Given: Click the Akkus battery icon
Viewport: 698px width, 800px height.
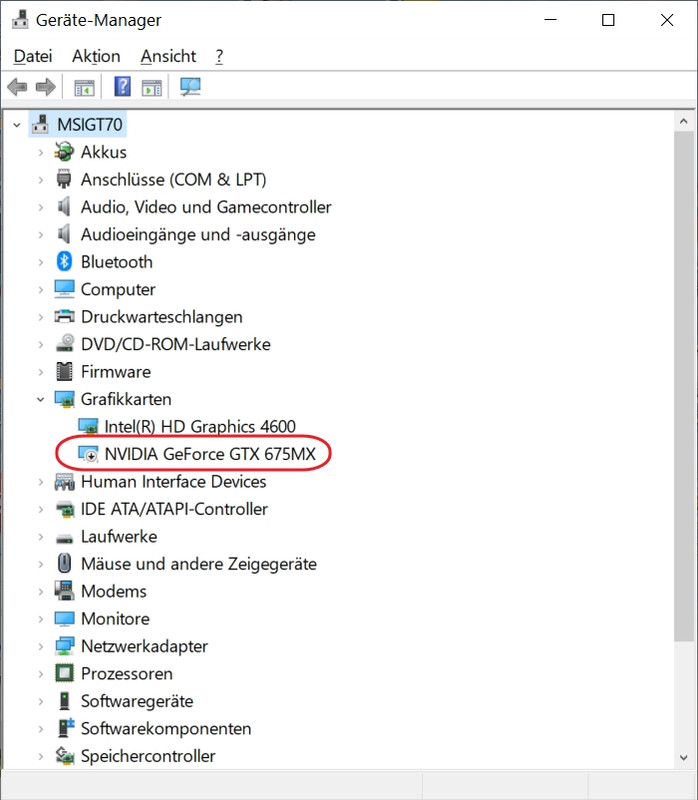Looking at the screenshot, I should 64,152.
